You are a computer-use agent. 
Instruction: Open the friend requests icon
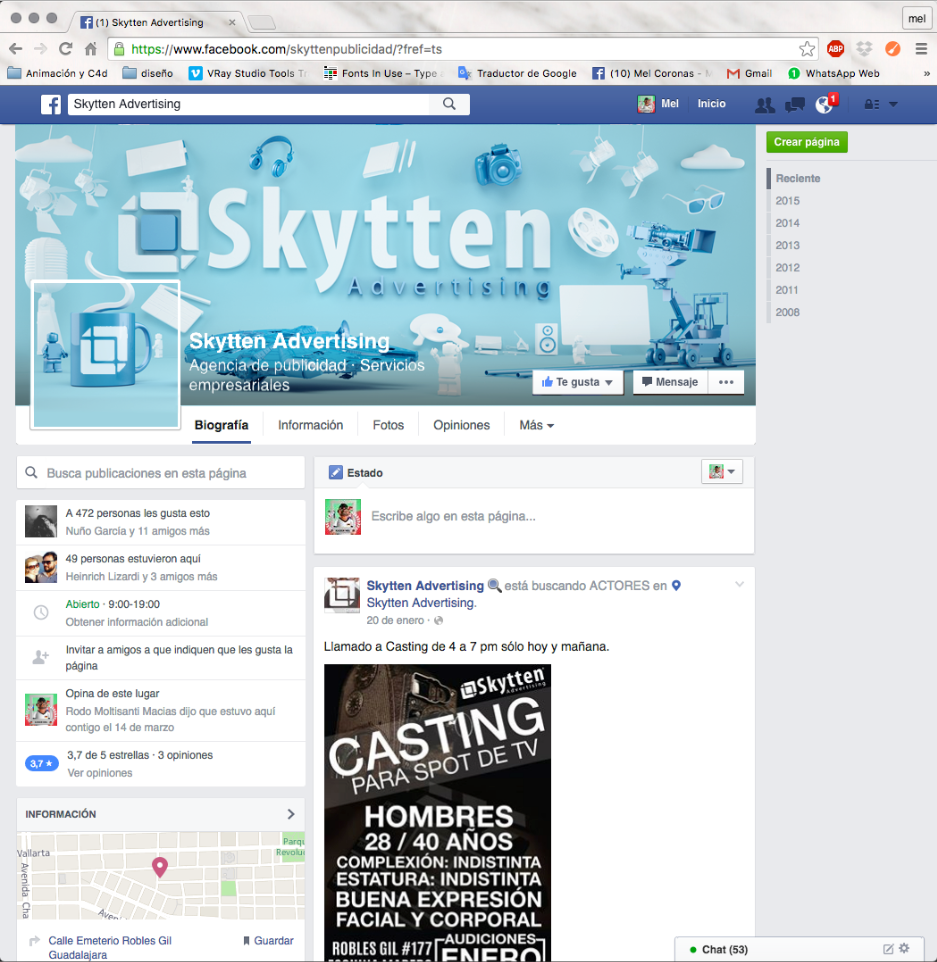click(765, 105)
